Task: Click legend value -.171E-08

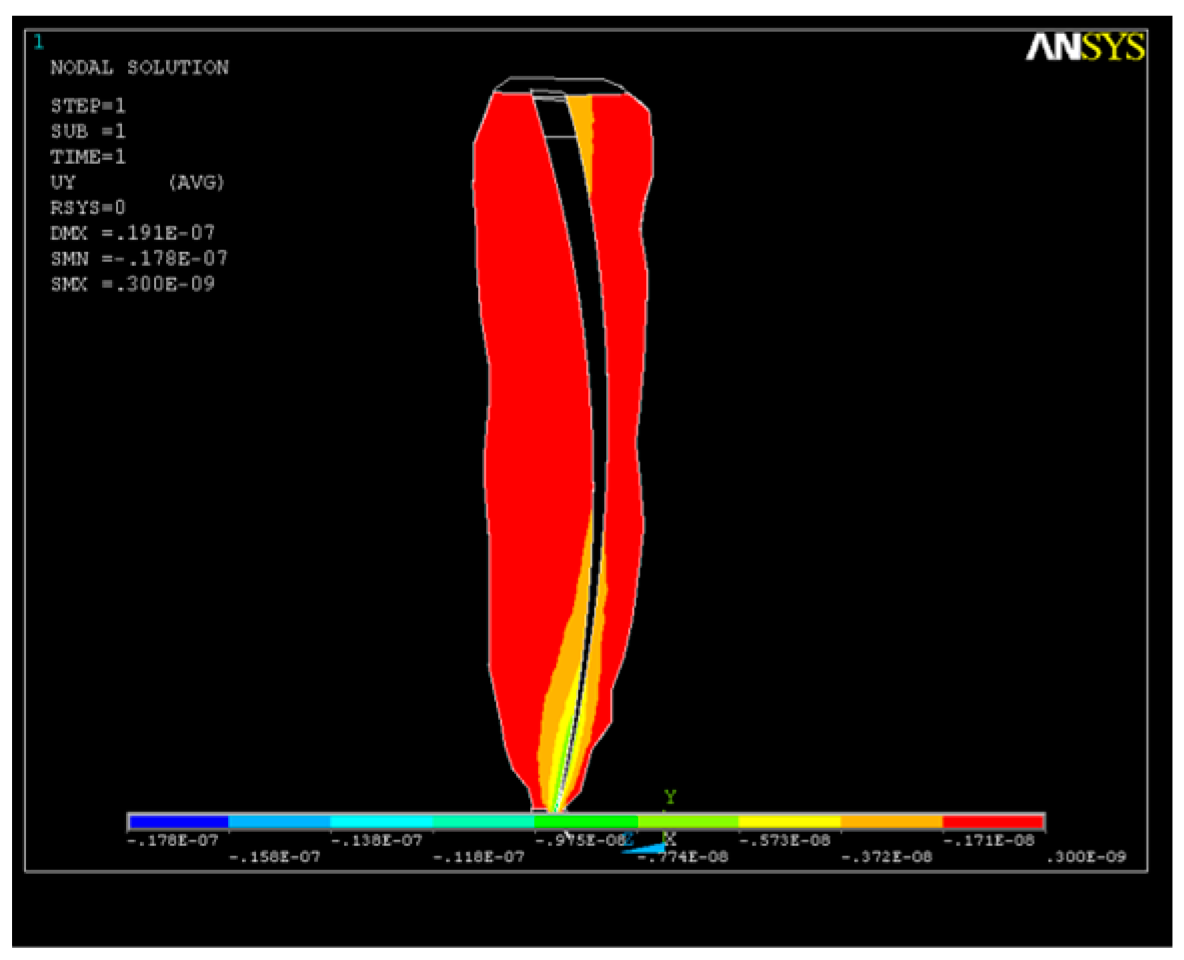Action: pos(988,840)
